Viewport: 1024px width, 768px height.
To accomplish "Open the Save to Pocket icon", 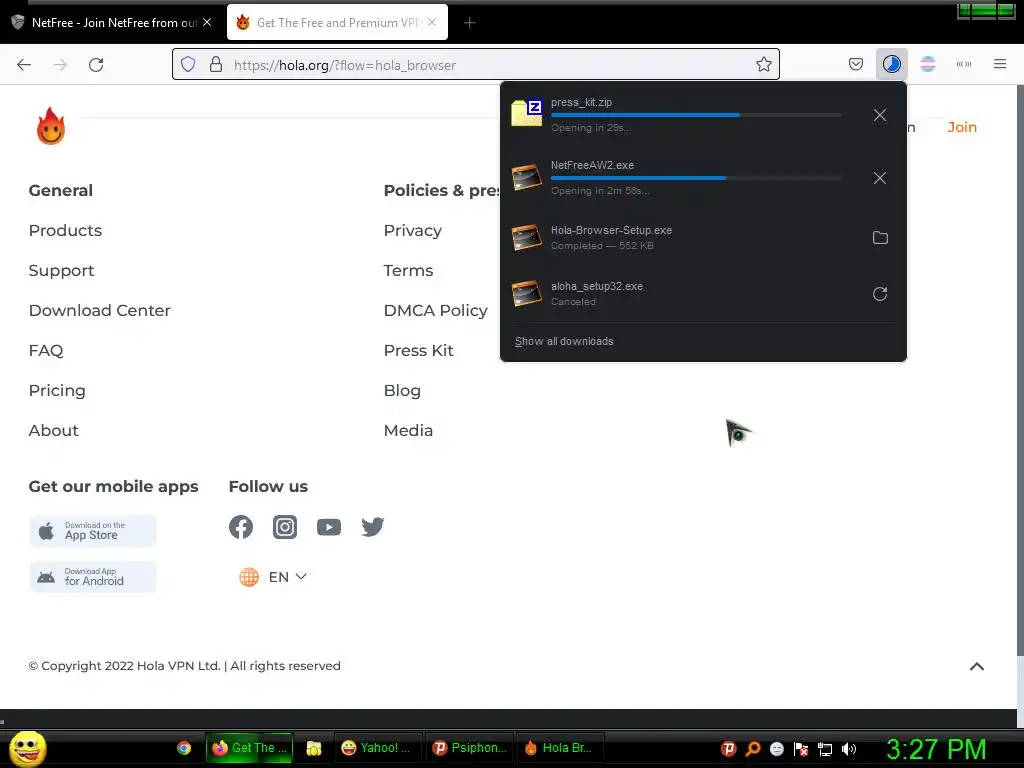I will [856, 65].
